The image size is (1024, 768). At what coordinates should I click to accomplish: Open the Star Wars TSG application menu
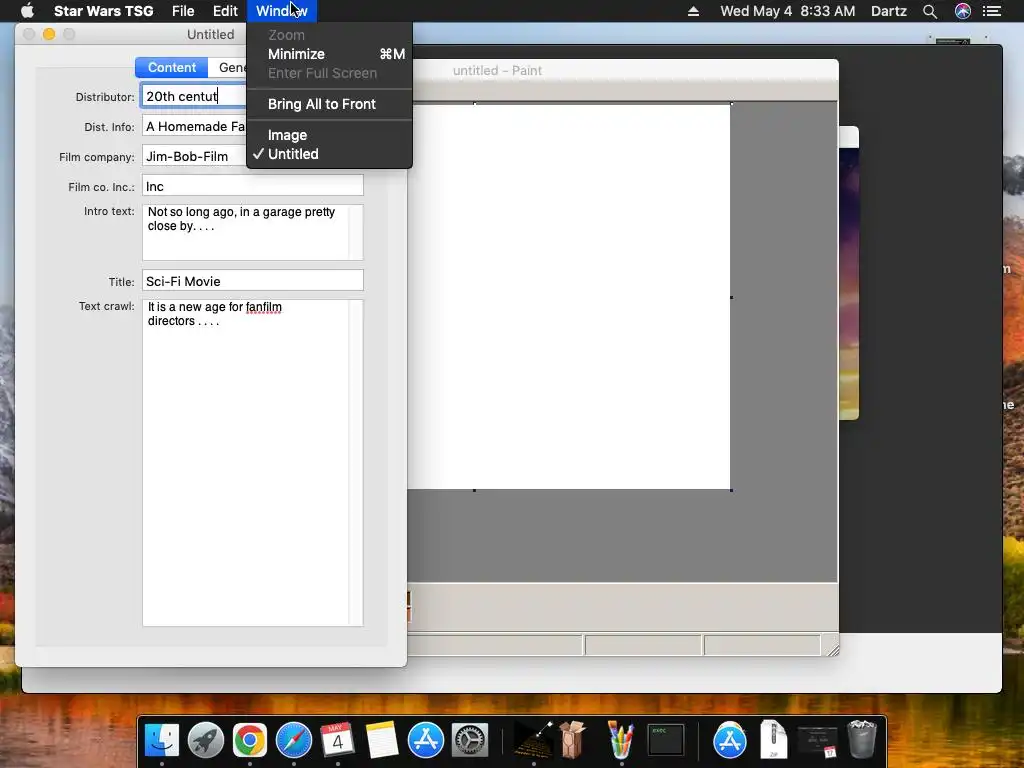103,11
